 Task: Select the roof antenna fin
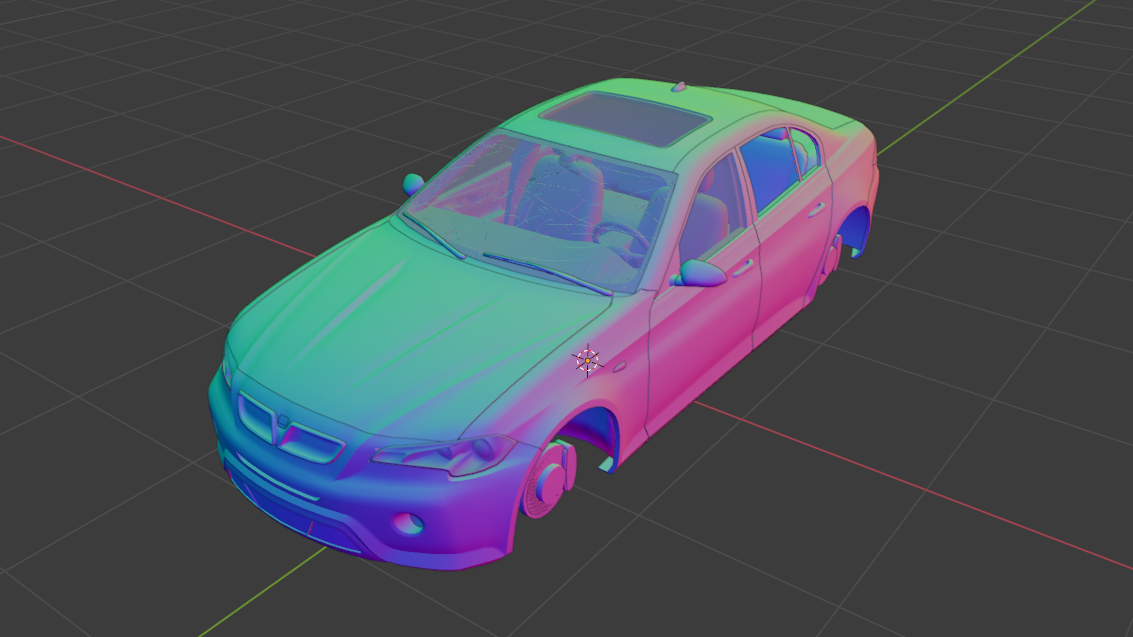click(678, 87)
